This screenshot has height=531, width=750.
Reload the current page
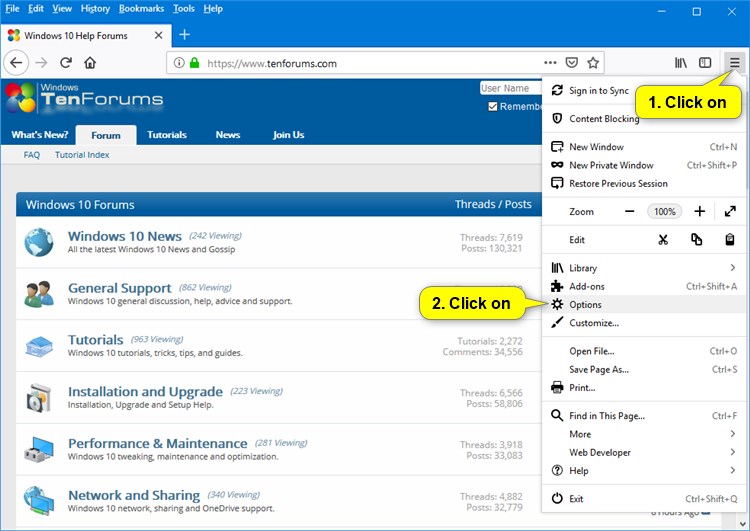pos(66,63)
